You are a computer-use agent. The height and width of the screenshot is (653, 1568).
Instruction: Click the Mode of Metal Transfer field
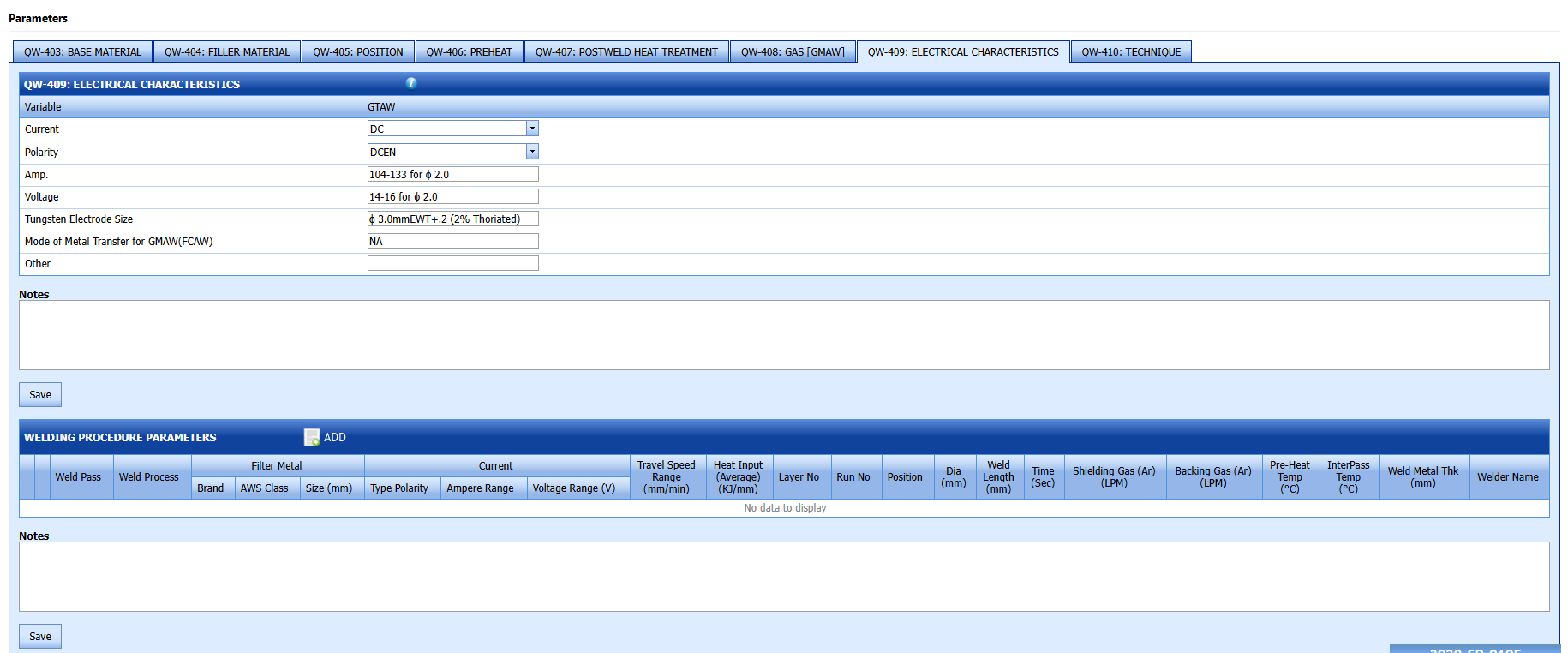[452, 242]
